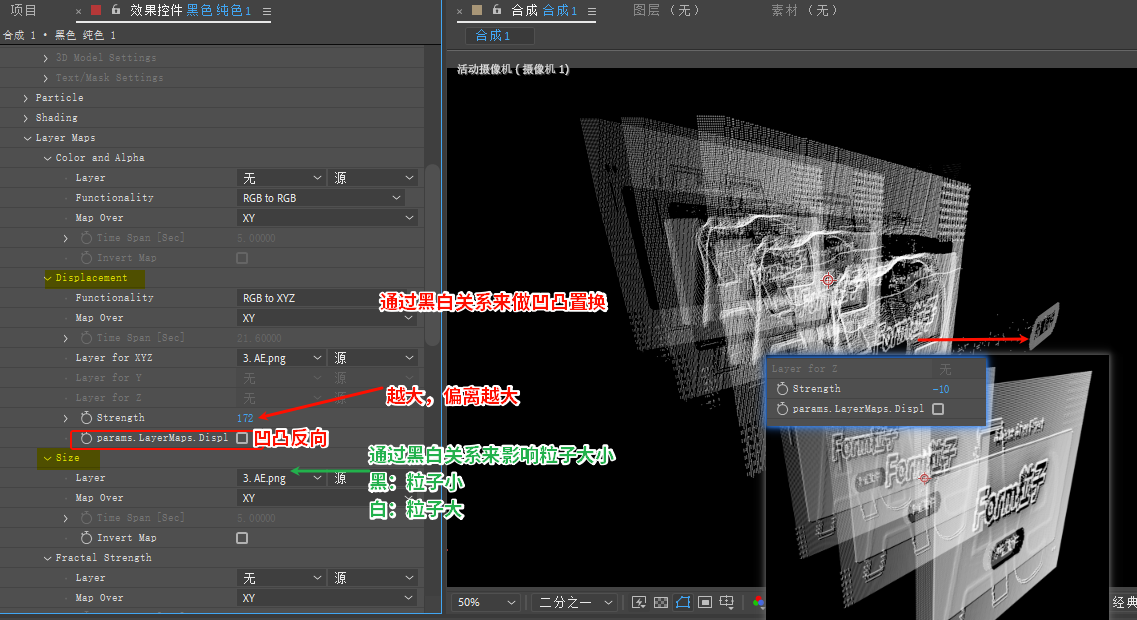Open the show channel RGB icon

758,602
